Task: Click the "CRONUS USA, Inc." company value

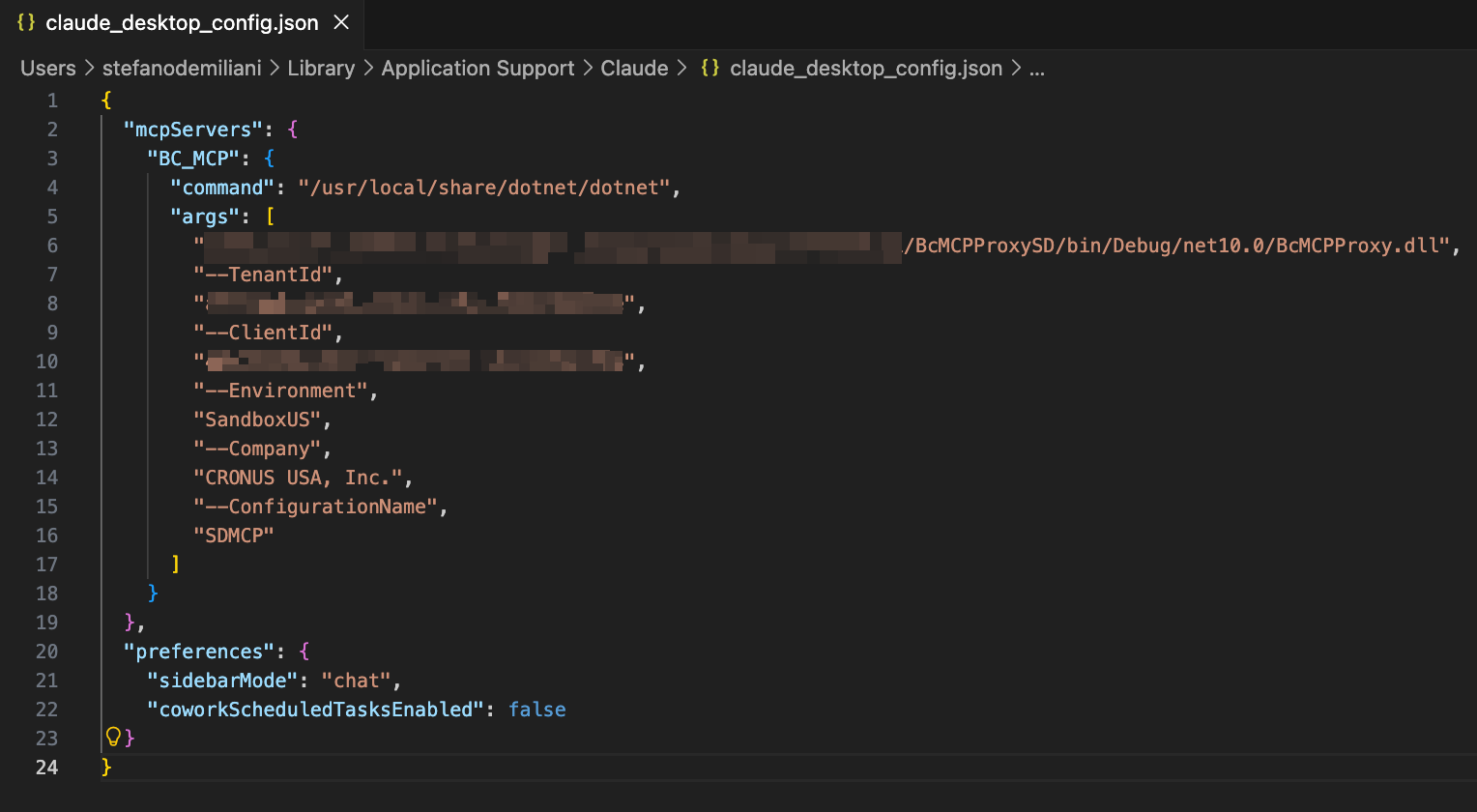Action: click(304, 478)
